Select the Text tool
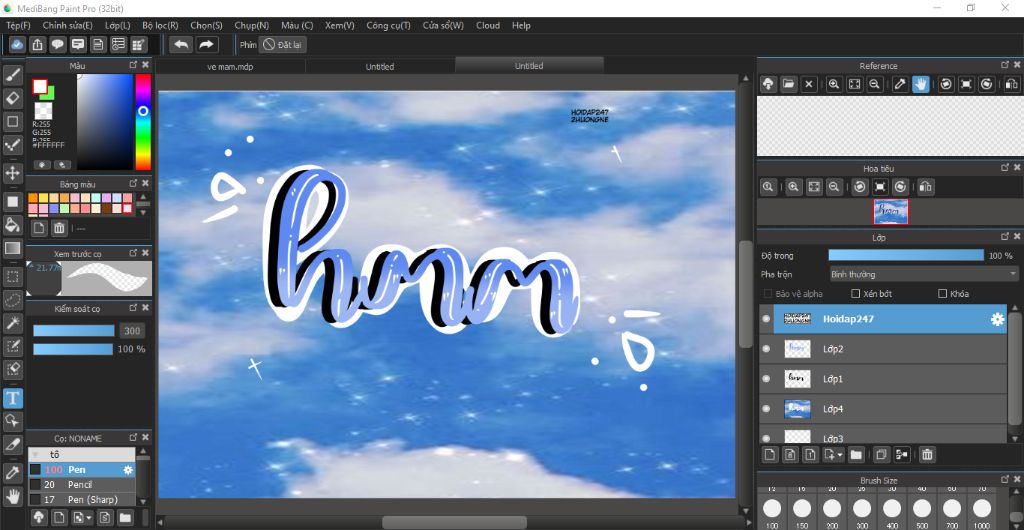This screenshot has height=530, width=1024. pos(12,397)
